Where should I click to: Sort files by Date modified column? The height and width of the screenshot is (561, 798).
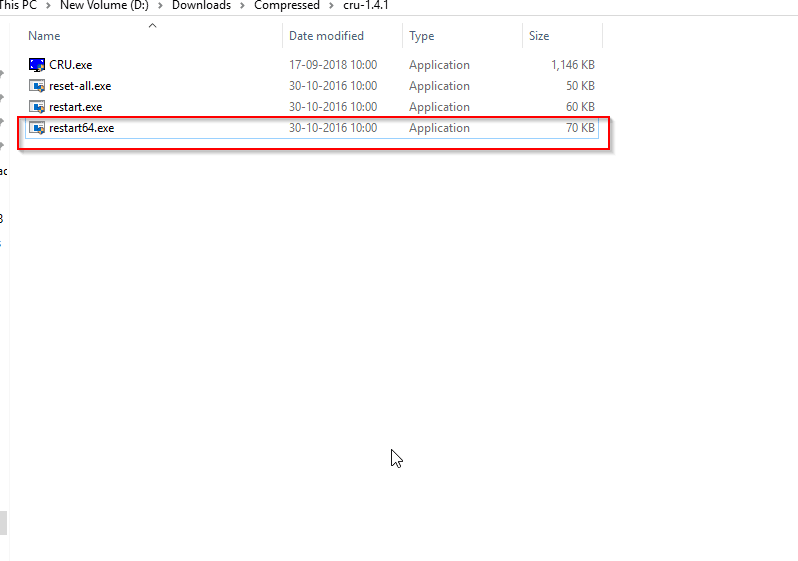[x=326, y=36]
